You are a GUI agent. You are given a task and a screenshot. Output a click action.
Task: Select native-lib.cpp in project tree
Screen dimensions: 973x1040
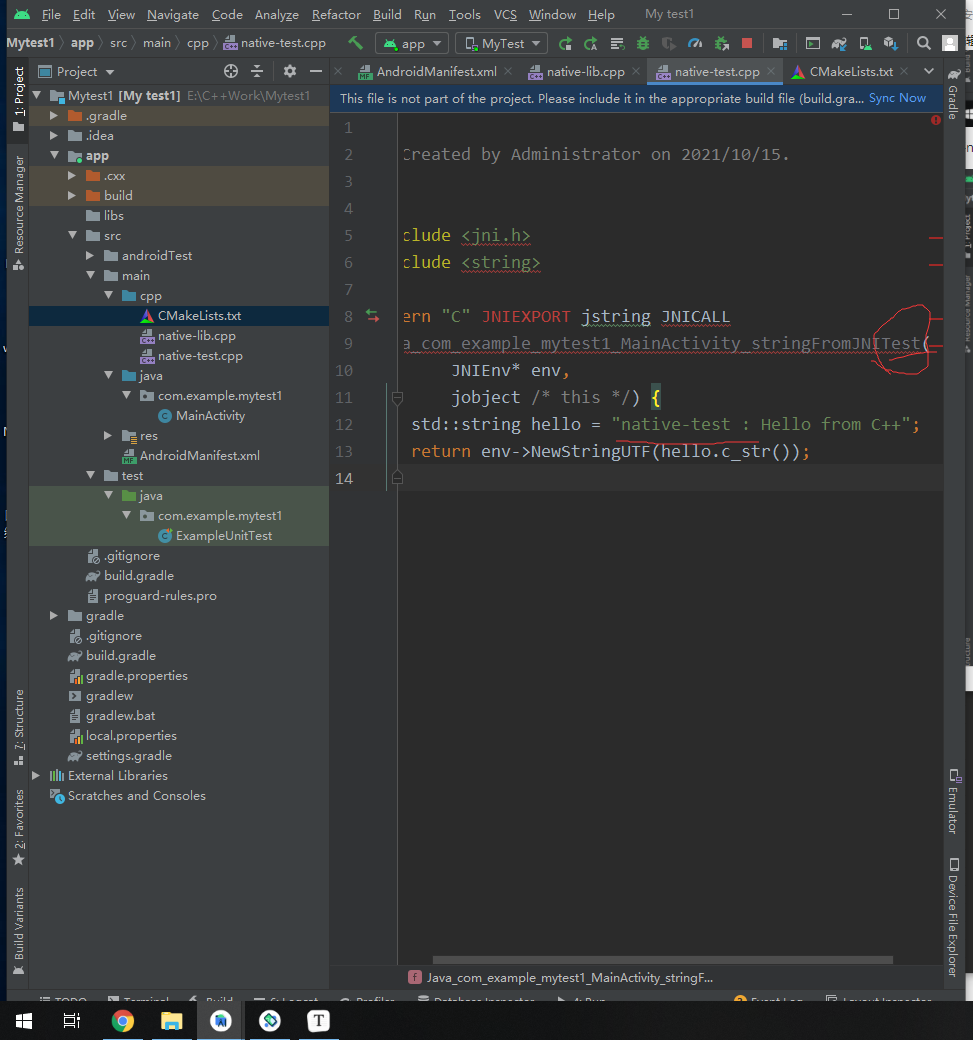(196, 336)
